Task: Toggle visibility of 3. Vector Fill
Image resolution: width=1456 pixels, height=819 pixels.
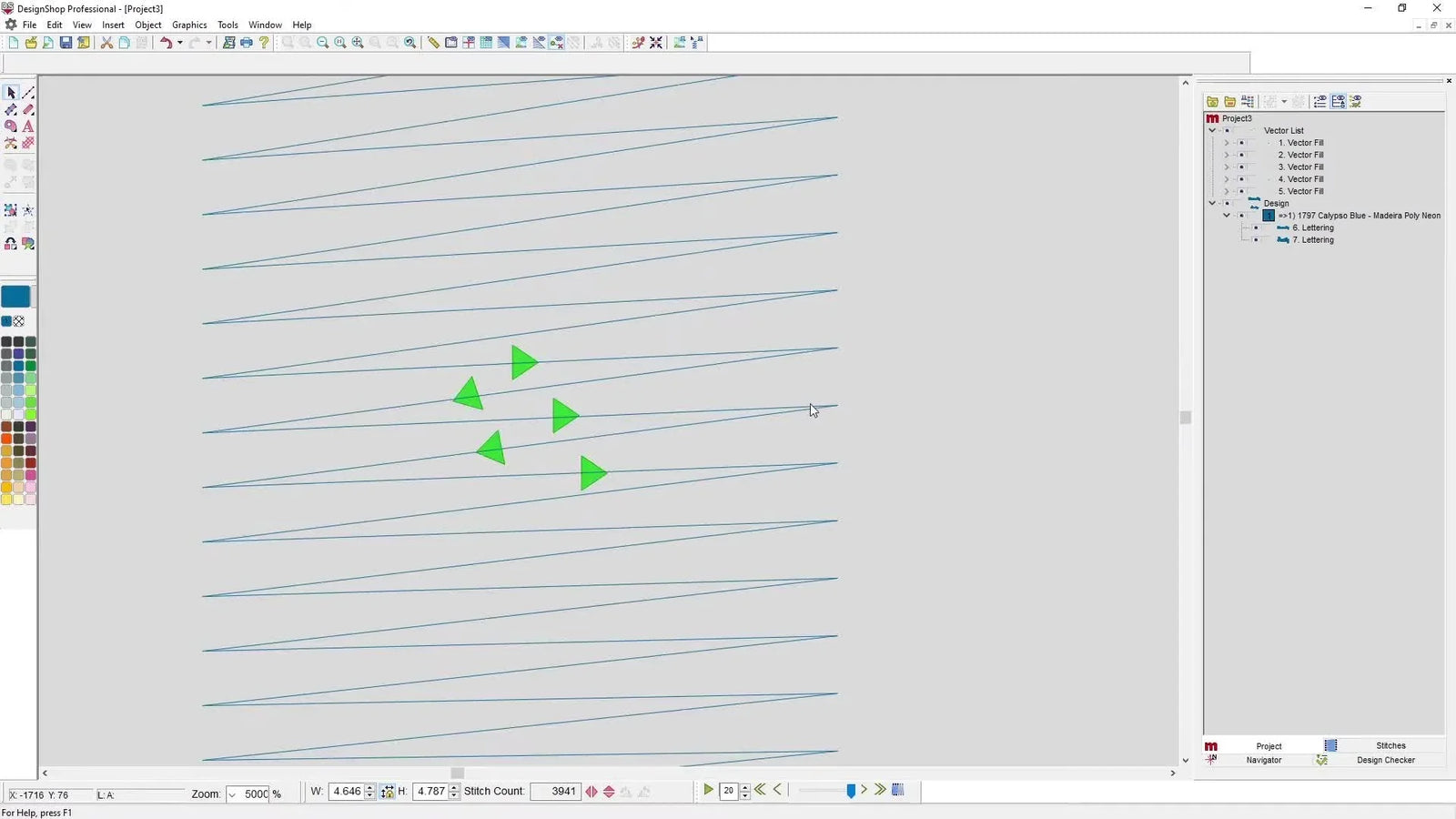Action: [x=1241, y=167]
